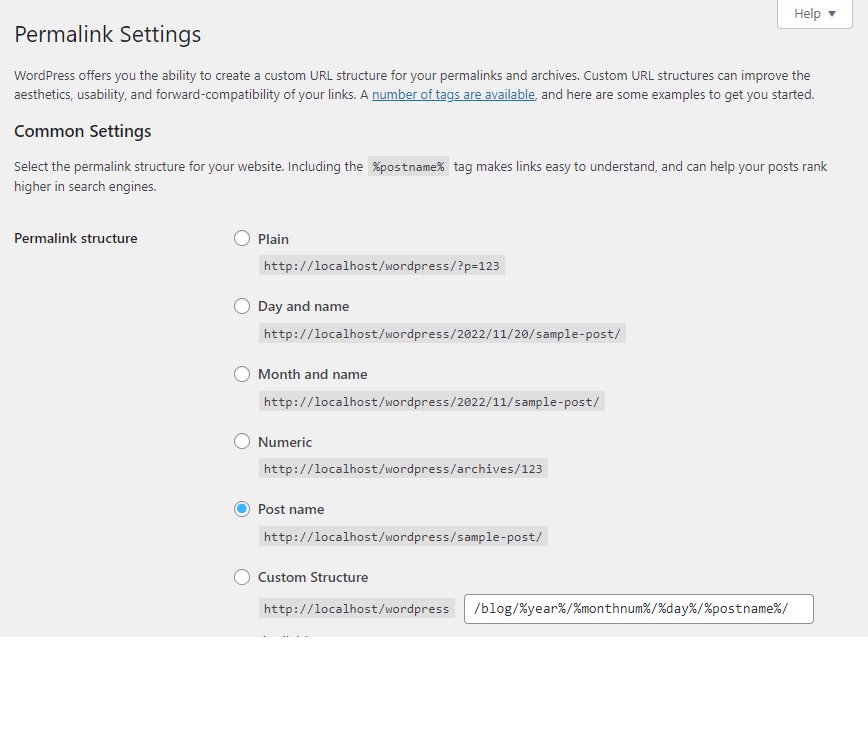The image size is (868, 740).
Task: Click the 2022/11/20/sample-post example URL
Action: 442,334
